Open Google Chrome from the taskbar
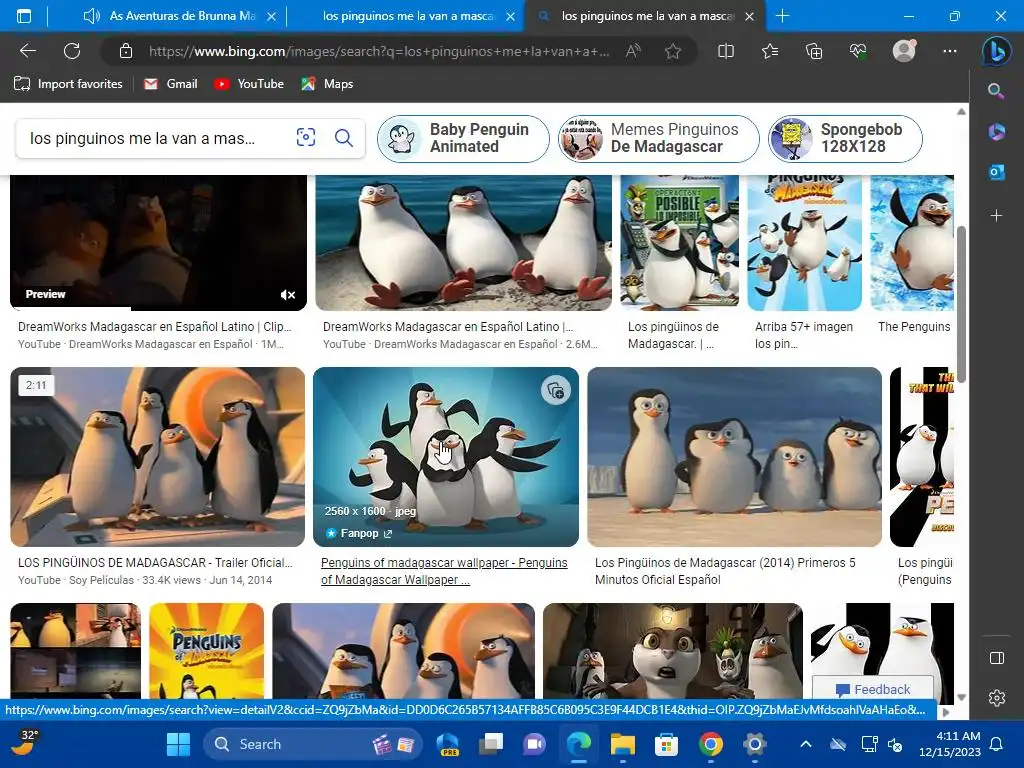1024x768 pixels. point(711,744)
